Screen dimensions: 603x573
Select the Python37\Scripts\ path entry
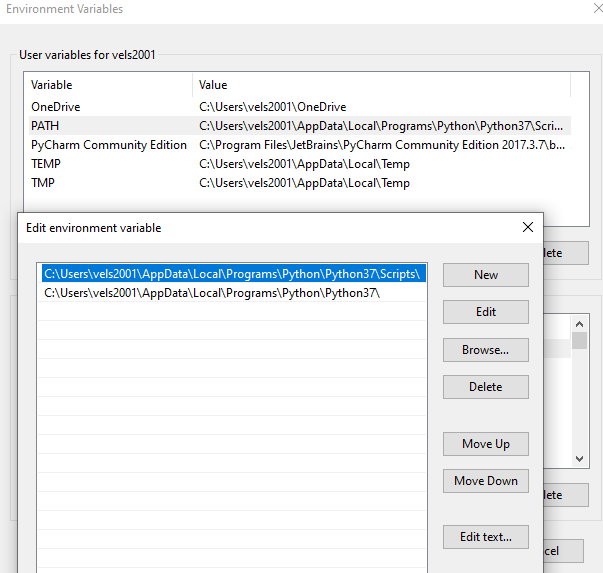pyautogui.click(x=233, y=273)
